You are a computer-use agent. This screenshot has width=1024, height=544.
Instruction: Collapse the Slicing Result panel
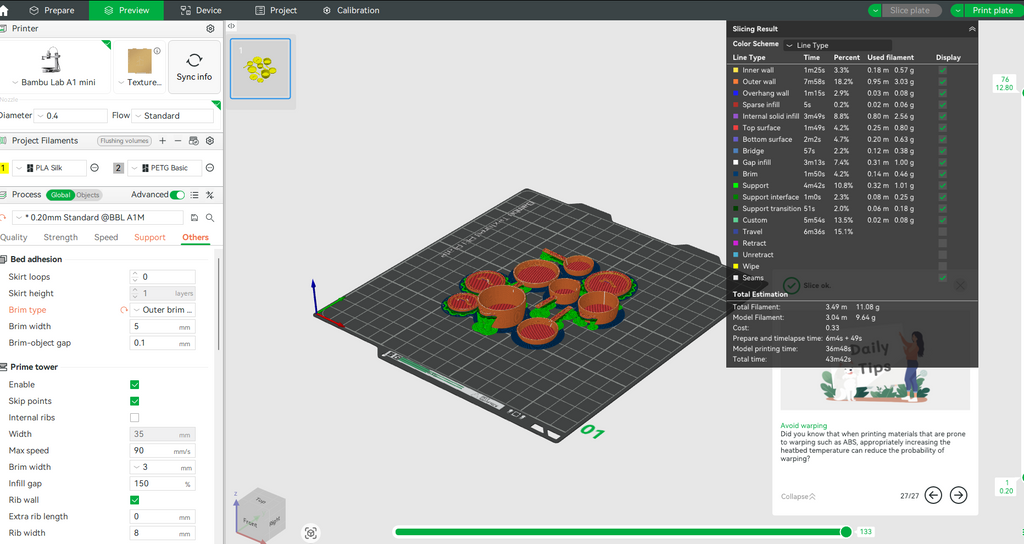pyautogui.click(x=971, y=29)
